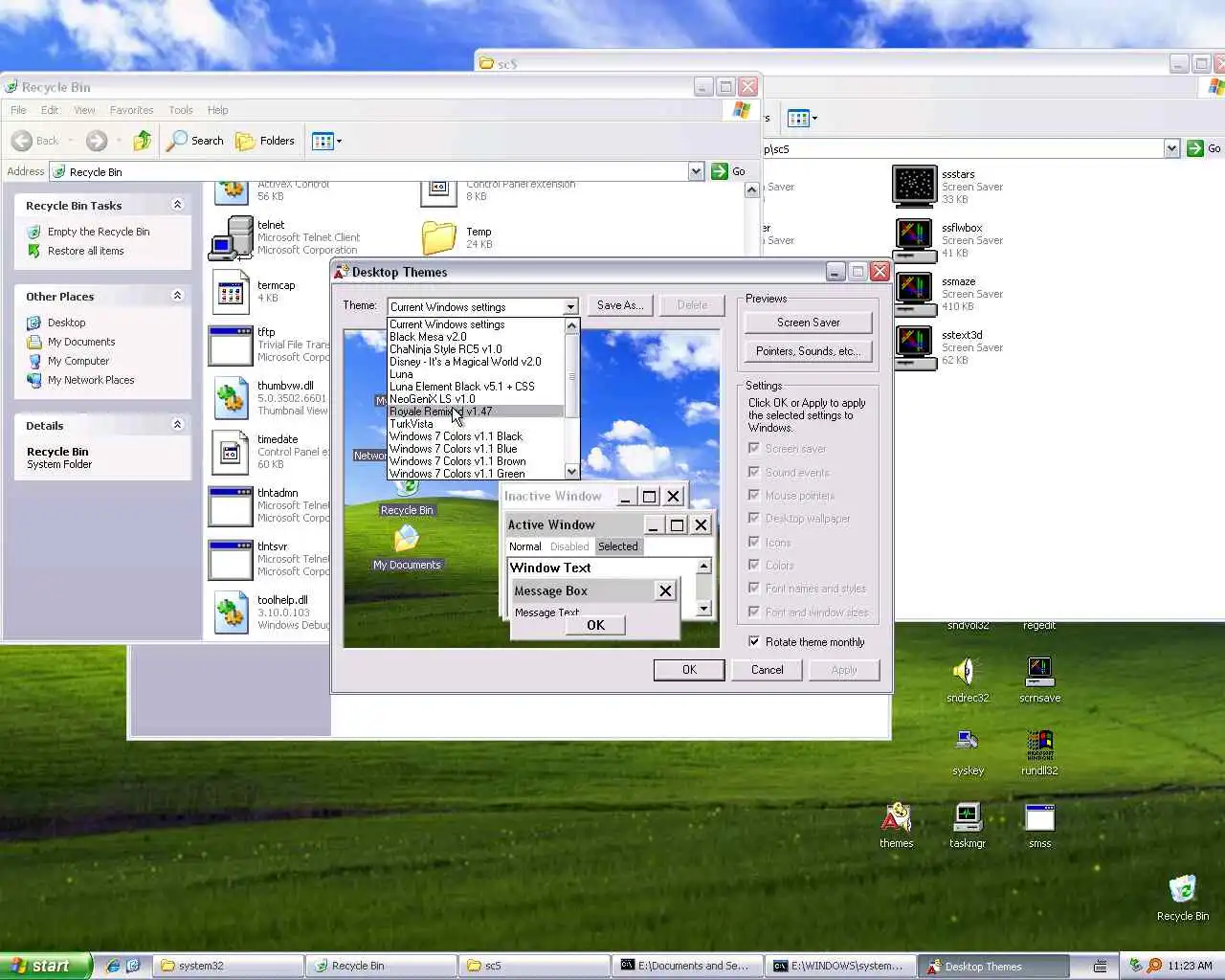The image size is (1225, 980).
Task: Uncheck Rotate theme monthly
Action: [x=754, y=641]
